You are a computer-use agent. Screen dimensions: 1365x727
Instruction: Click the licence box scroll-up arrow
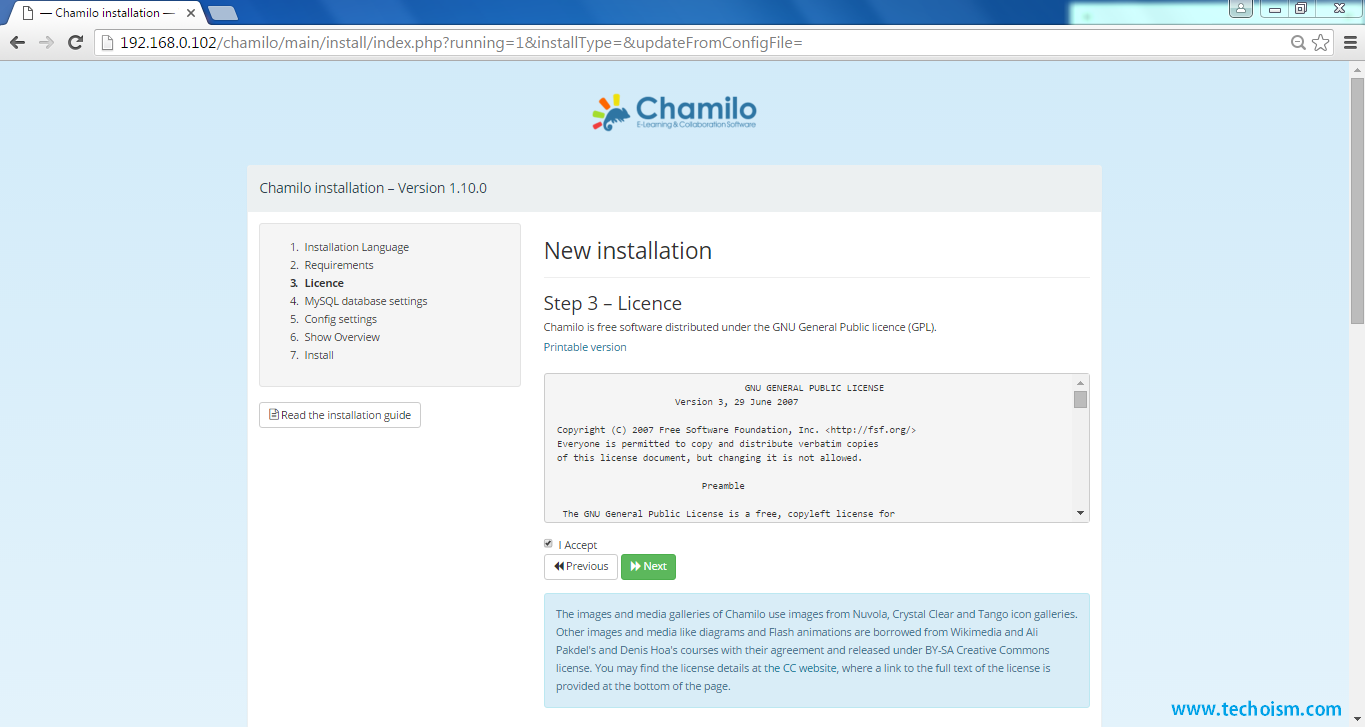pos(1080,383)
